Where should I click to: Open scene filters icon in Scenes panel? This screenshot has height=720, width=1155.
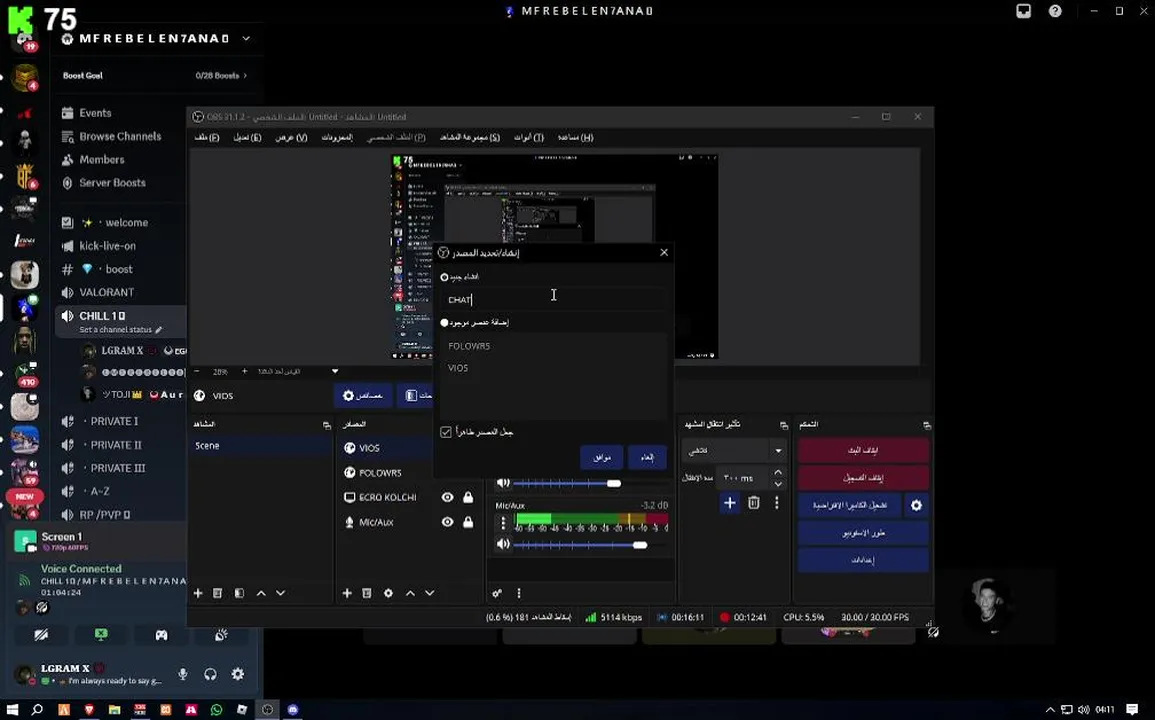pos(239,593)
